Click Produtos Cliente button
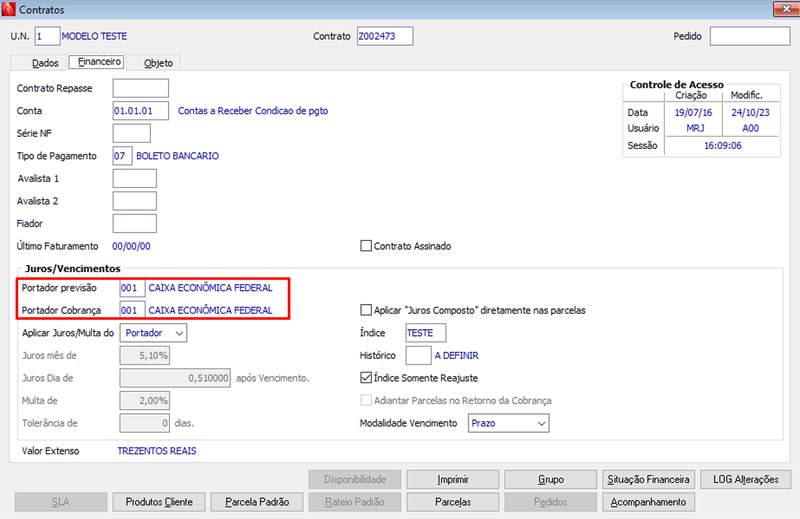The width and height of the screenshot is (800, 519). coord(159,502)
